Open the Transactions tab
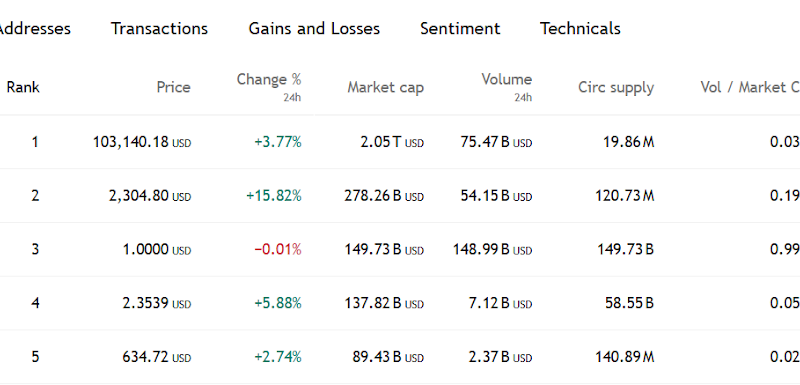The image size is (800, 385). (x=159, y=29)
